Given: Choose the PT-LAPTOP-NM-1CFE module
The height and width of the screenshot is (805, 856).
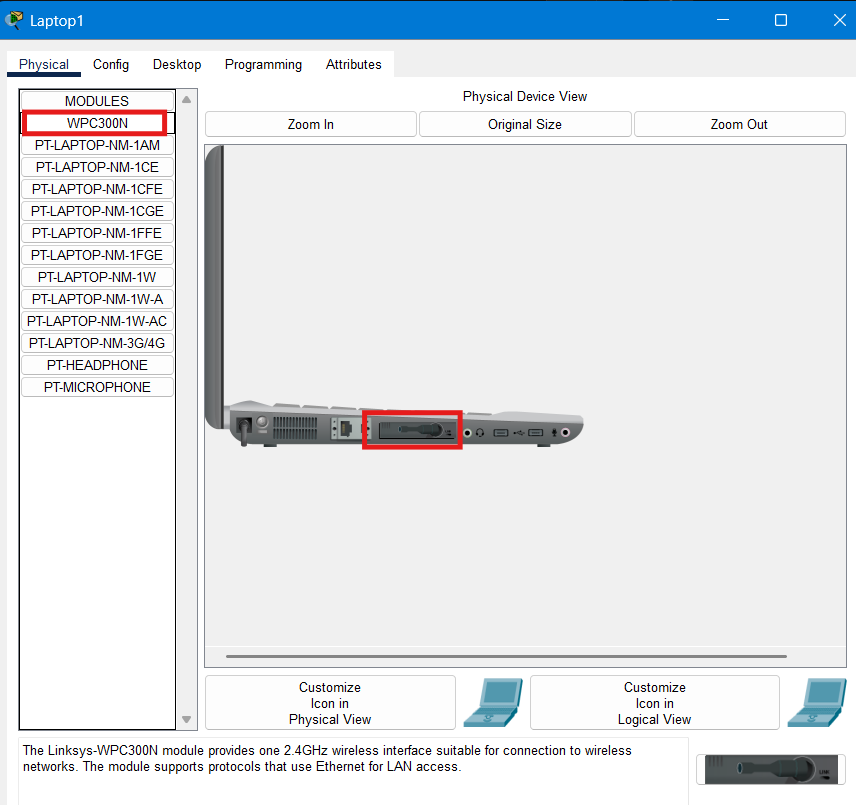Looking at the screenshot, I should click(97, 189).
